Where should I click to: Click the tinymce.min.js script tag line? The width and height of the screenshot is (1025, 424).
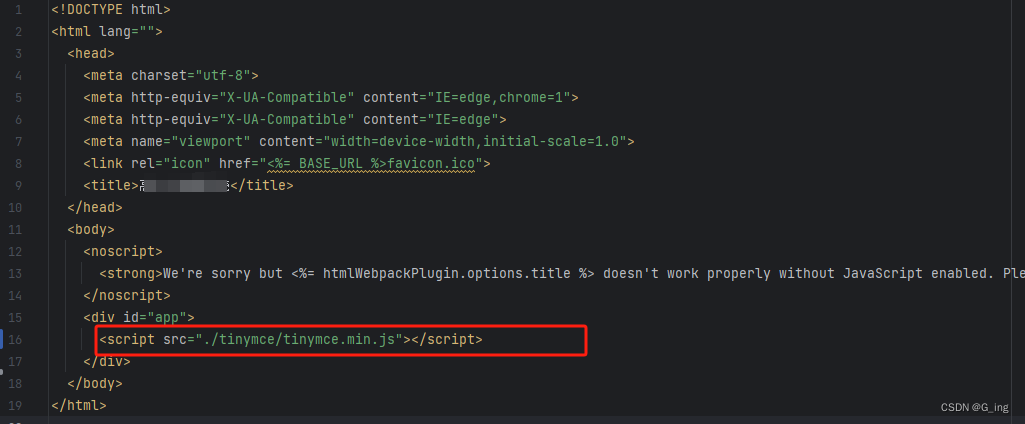291,339
